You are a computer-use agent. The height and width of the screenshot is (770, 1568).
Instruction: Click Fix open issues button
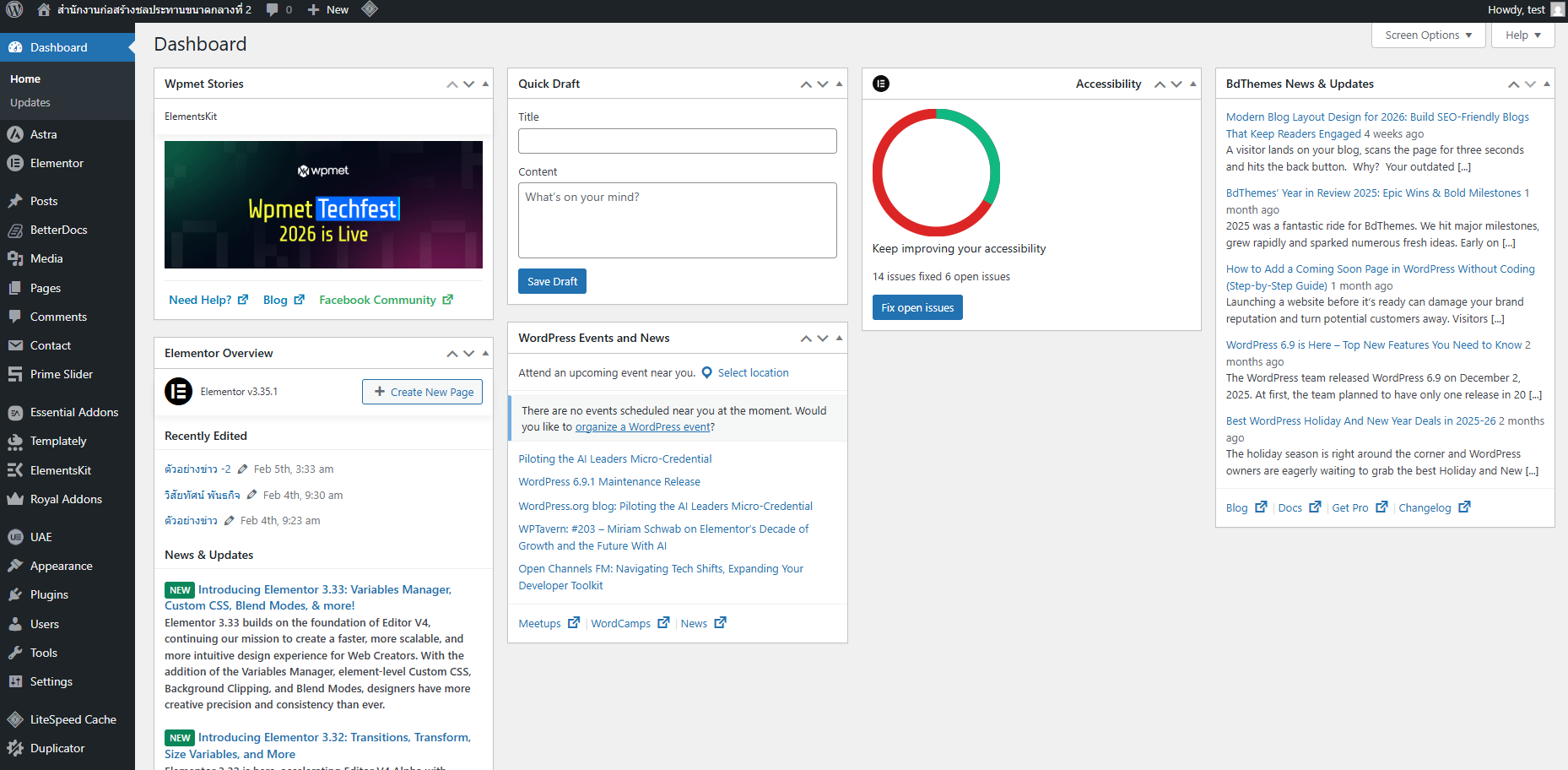(x=917, y=307)
